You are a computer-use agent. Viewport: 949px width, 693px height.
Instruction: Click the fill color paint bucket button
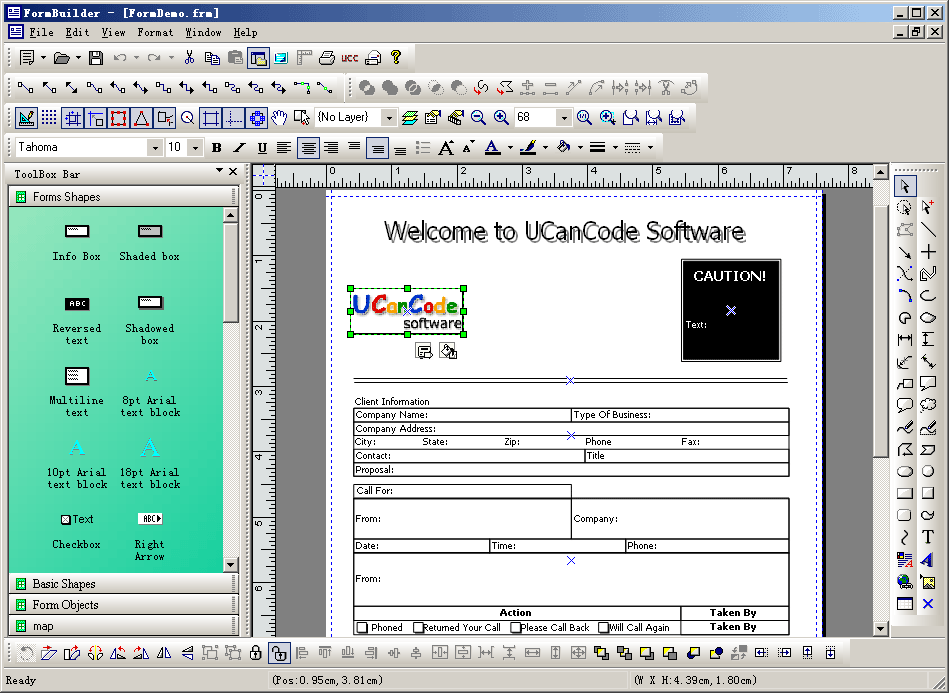563,147
